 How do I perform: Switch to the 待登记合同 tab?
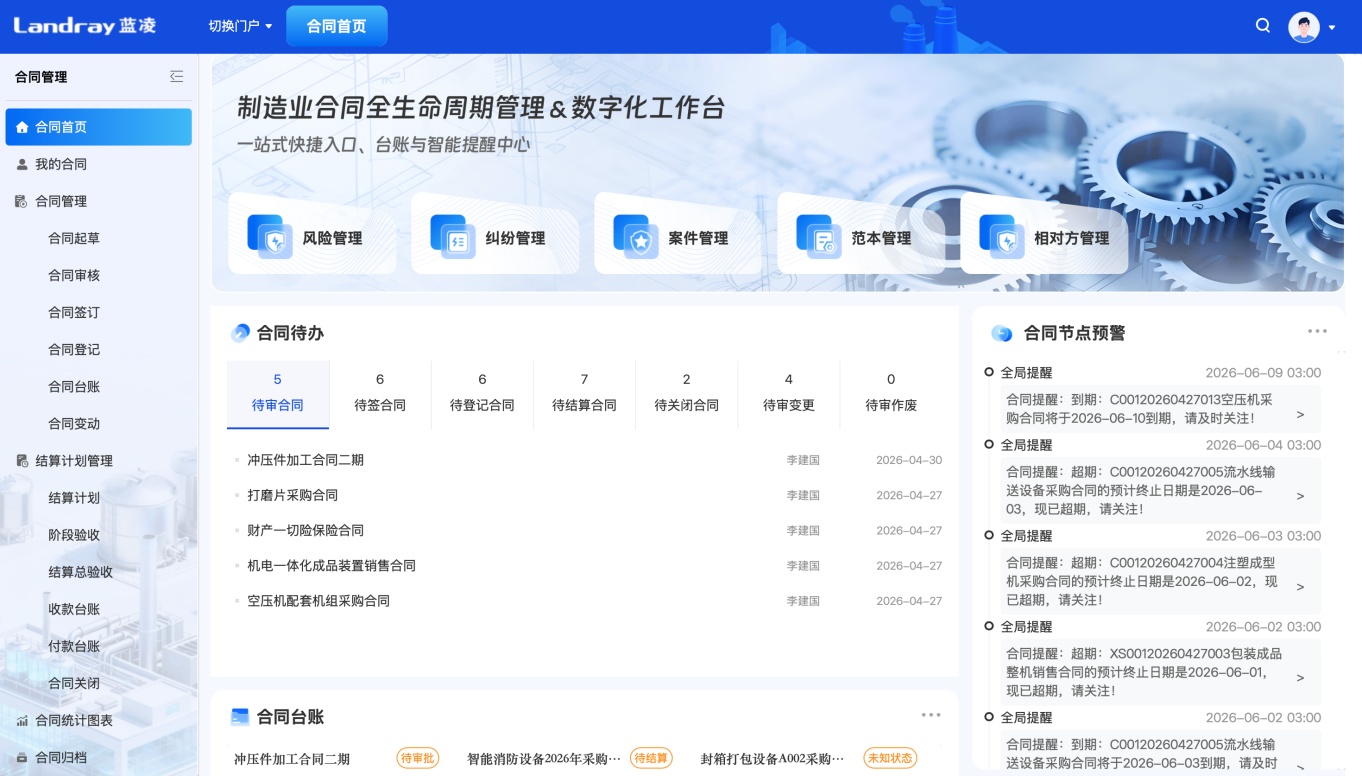(x=482, y=394)
